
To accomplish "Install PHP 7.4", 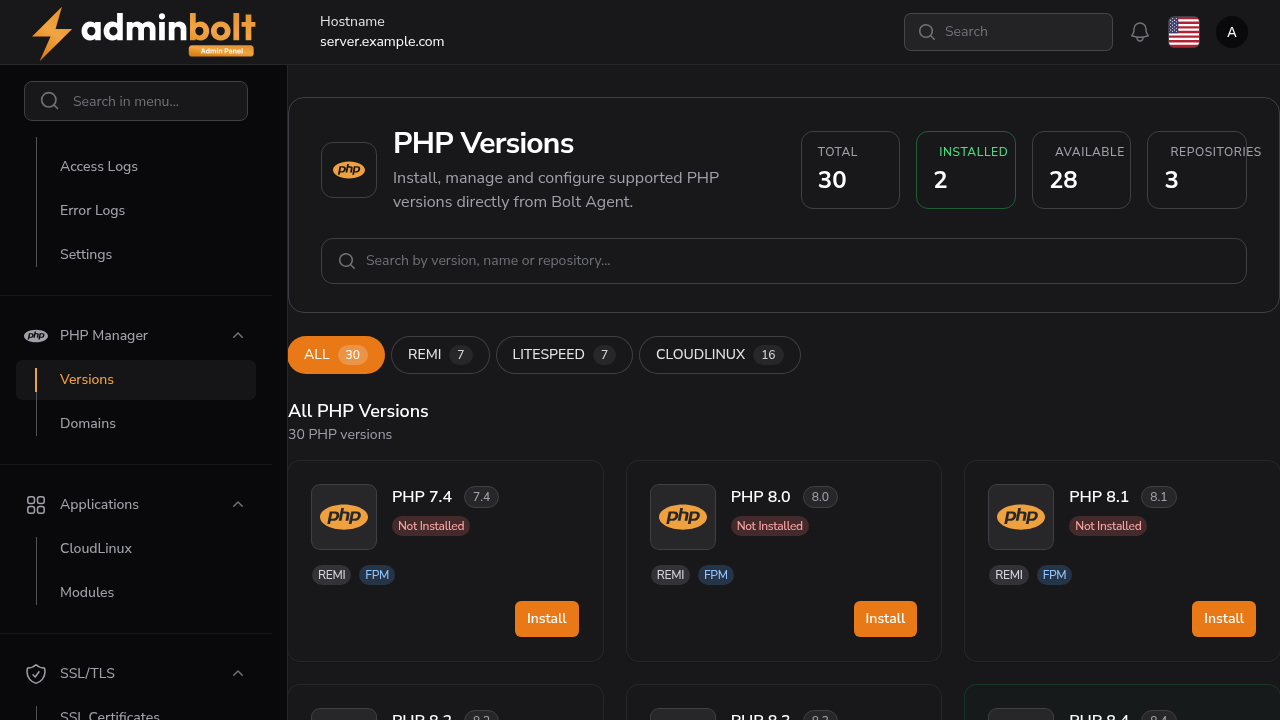I will coord(547,619).
